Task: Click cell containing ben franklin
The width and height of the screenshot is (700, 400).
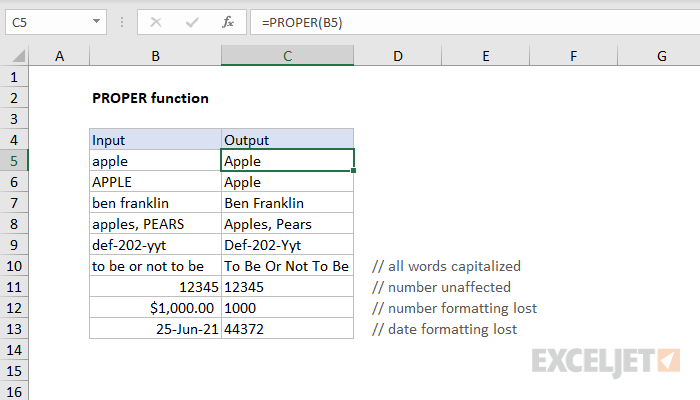Action: tap(155, 203)
